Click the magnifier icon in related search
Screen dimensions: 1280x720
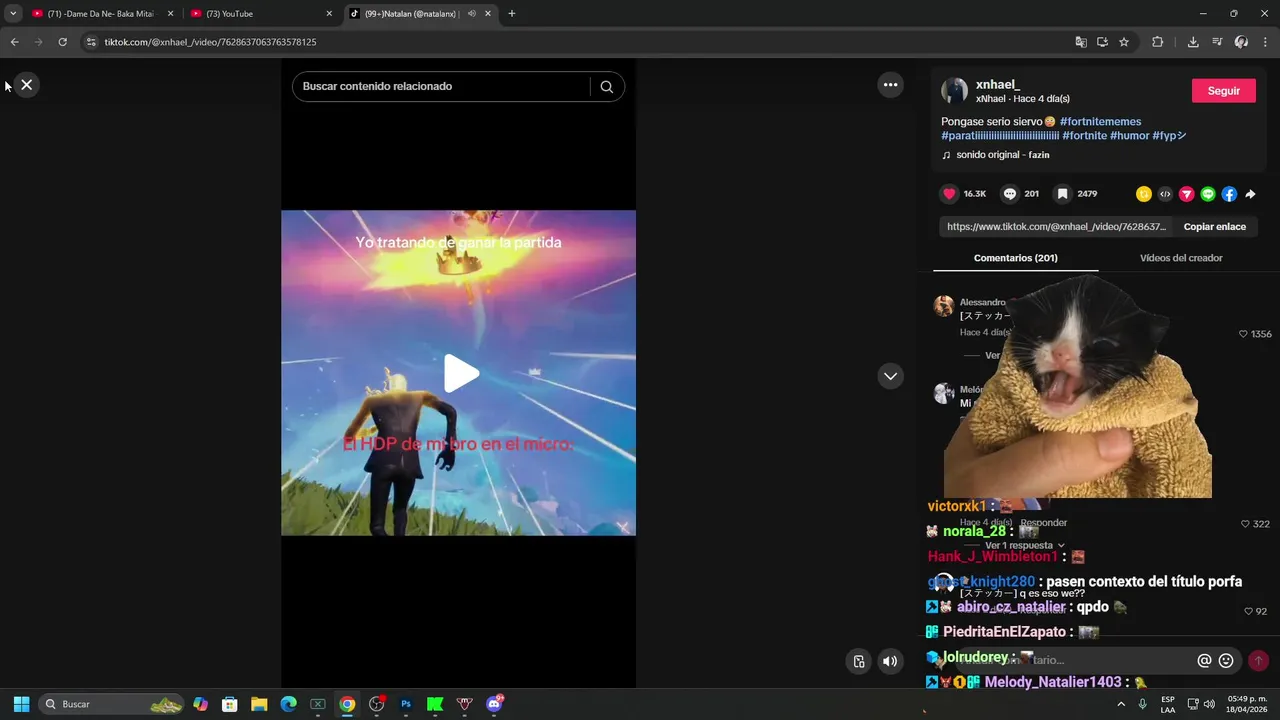tap(606, 87)
